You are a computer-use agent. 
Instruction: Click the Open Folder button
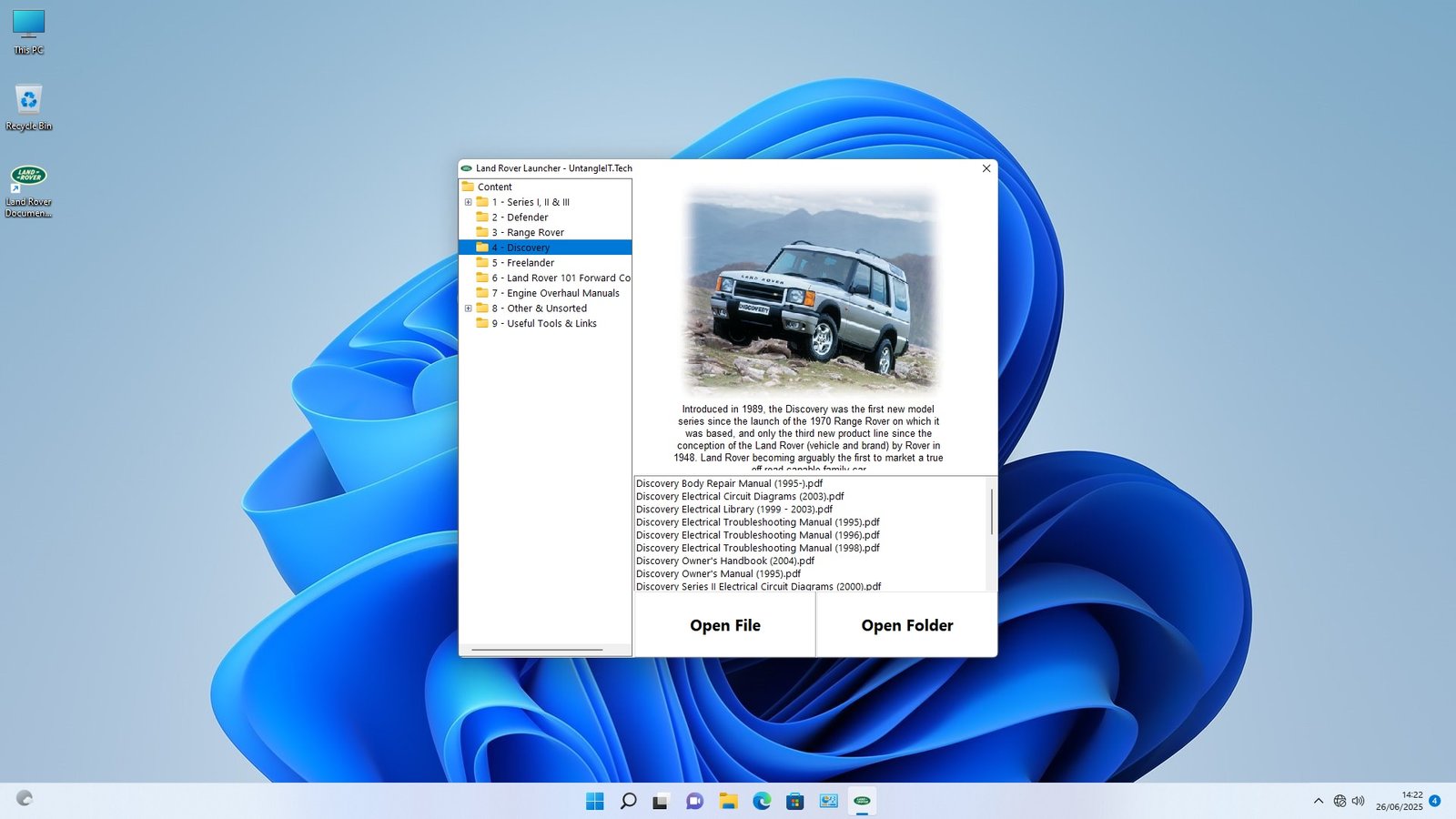coord(906,625)
